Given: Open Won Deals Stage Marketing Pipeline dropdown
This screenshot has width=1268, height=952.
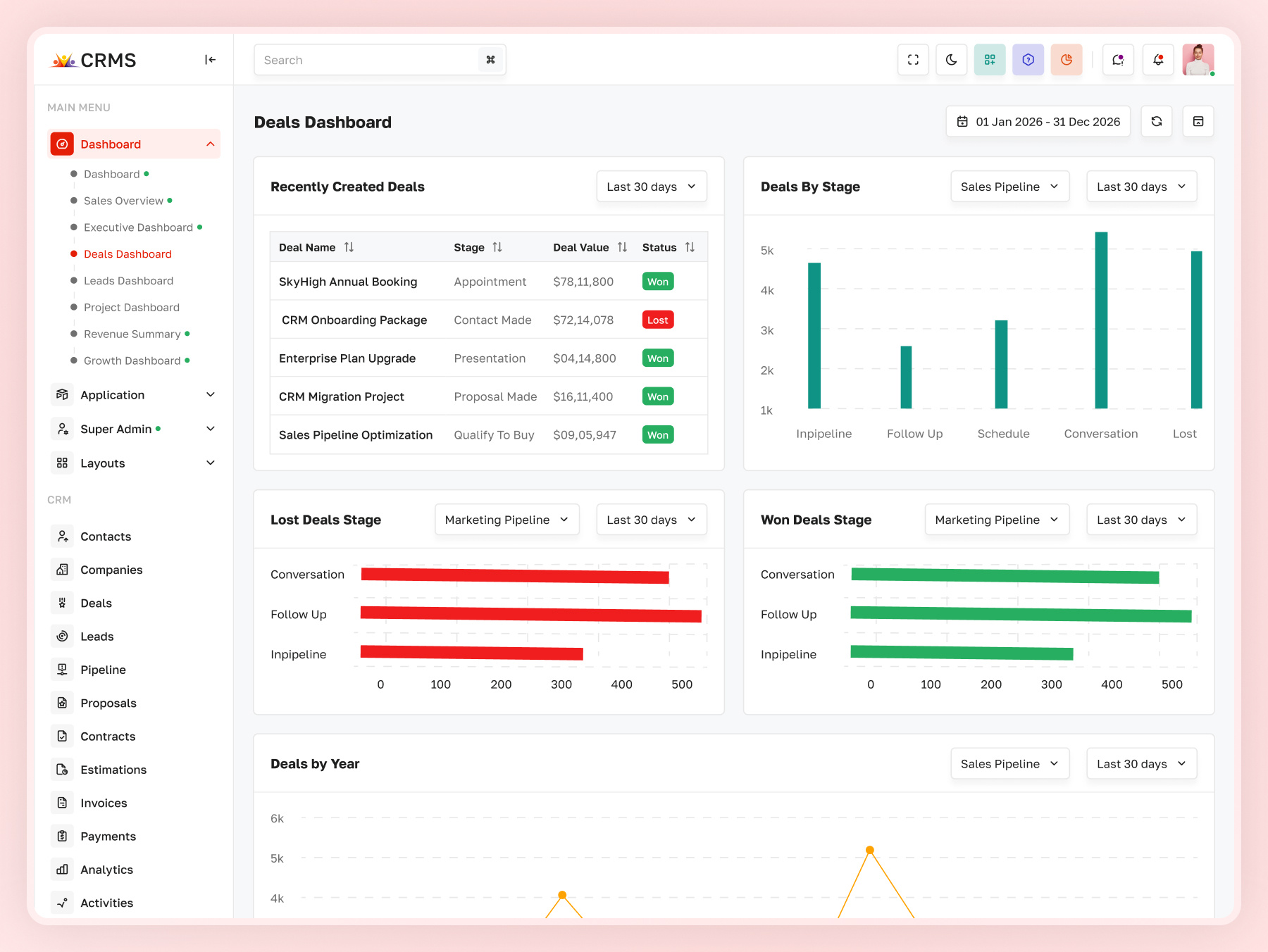Looking at the screenshot, I should click(x=997, y=520).
